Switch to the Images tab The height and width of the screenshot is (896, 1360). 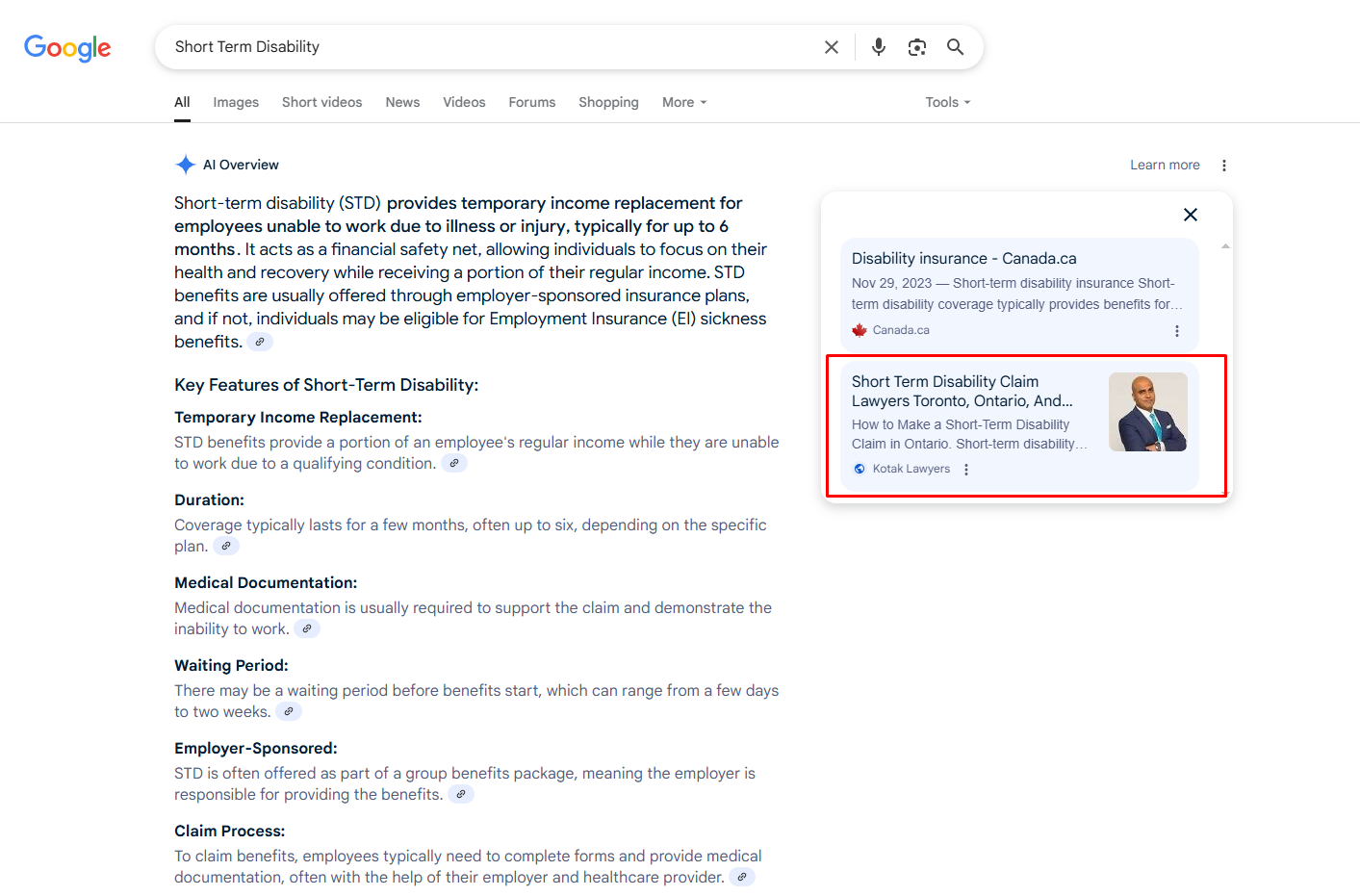tap(236, 103)
